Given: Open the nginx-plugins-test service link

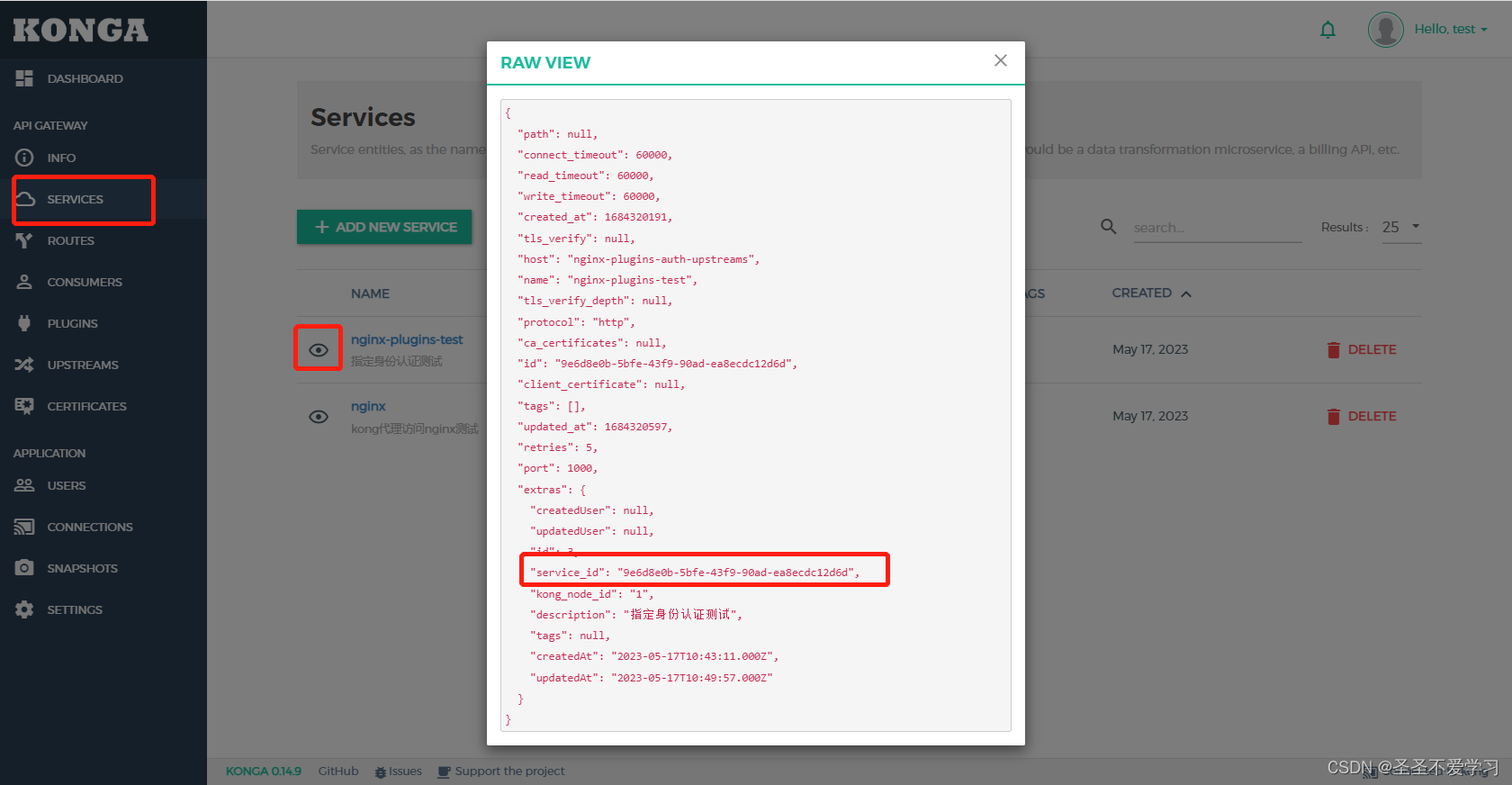Looking at the screenshot, I should click(x=407, y=339).
